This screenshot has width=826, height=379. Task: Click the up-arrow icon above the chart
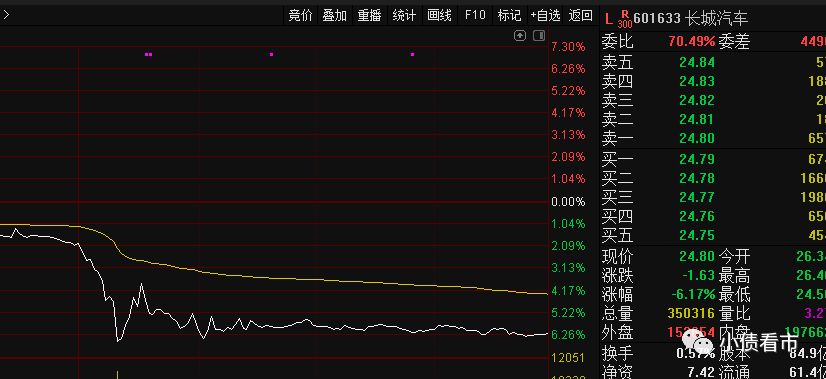pos(520,36)
